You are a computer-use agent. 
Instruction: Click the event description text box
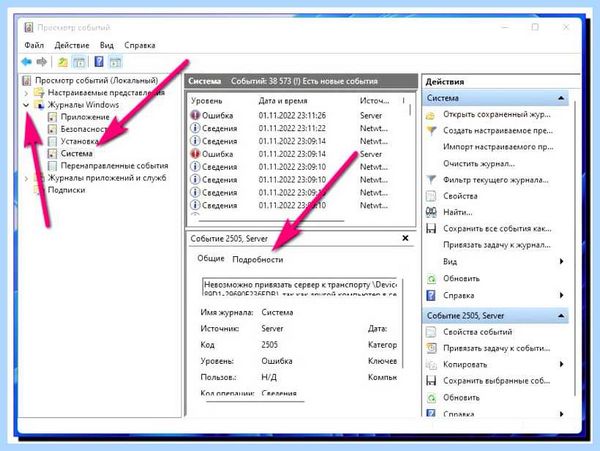(x=300, y=287)
